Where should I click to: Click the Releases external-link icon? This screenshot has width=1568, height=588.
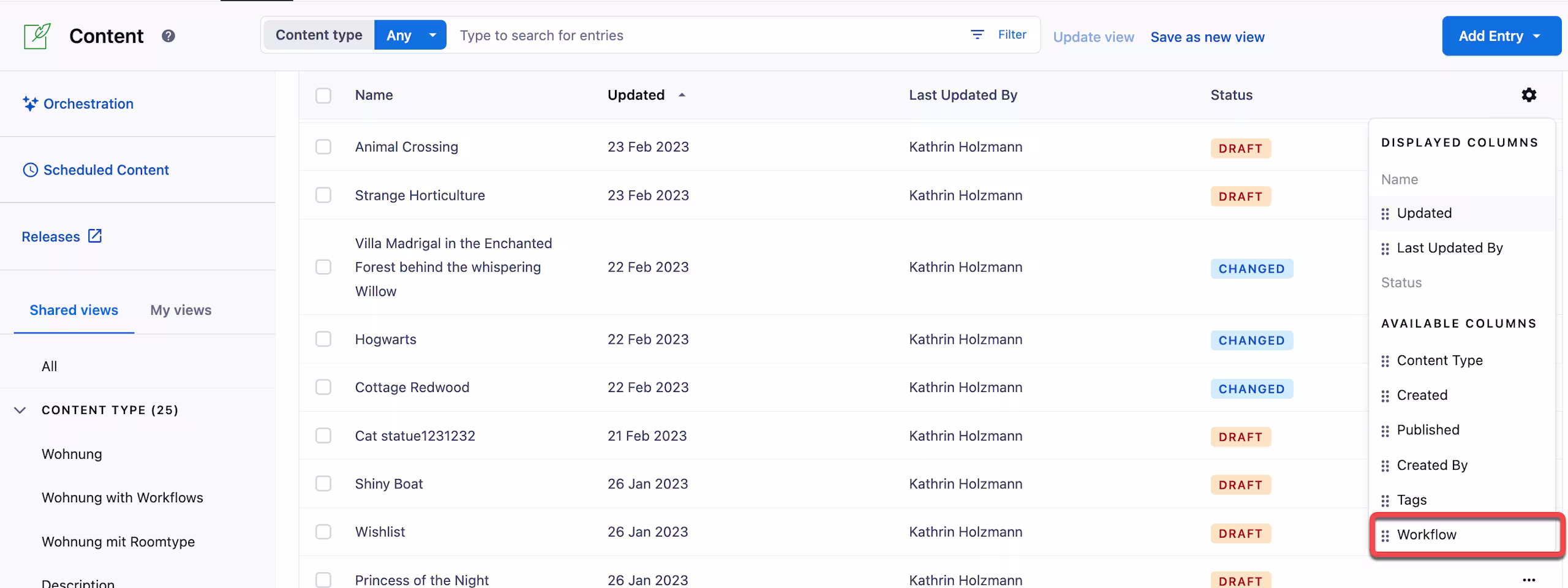[95, 236]
